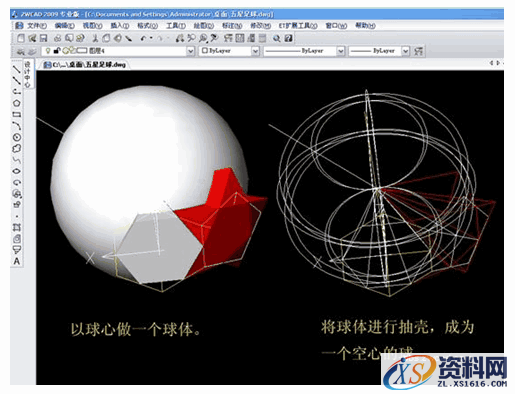Click the Pan realtime icon
Screen dimensions: 515x394
[x=180, y=38]
